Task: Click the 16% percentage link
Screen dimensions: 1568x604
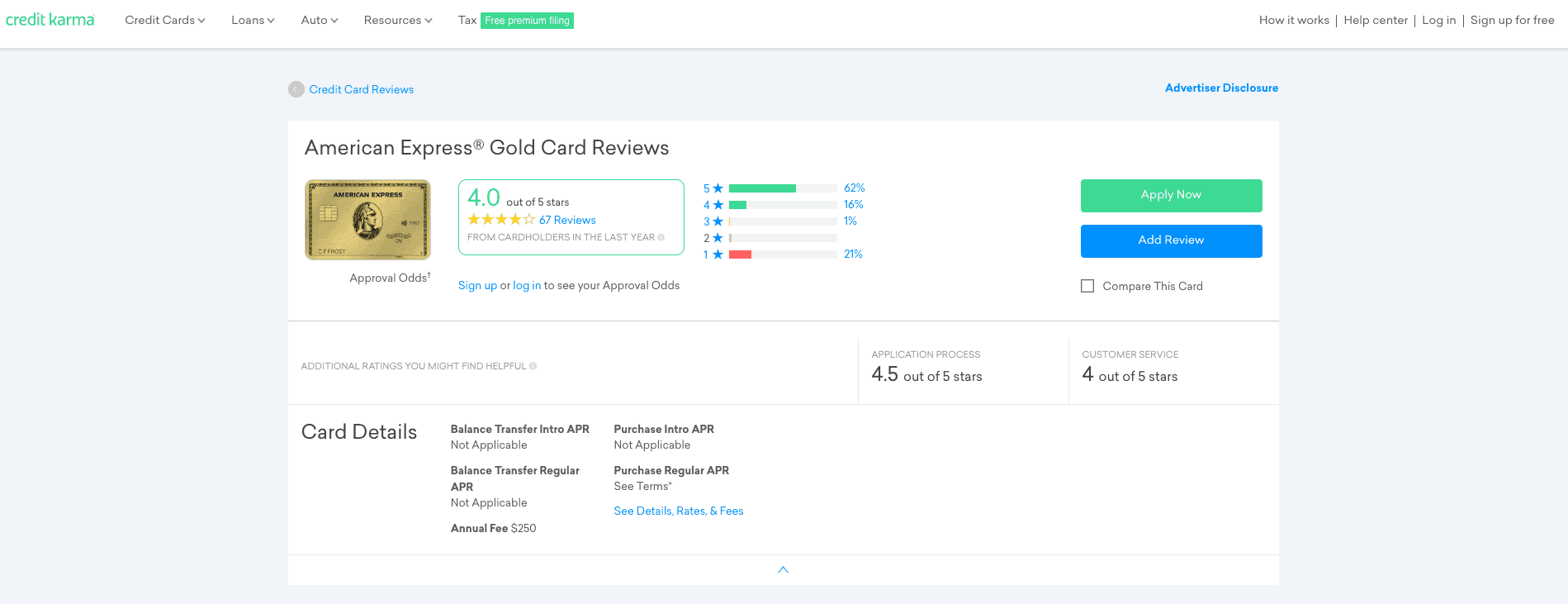Action: coord(854,204)
